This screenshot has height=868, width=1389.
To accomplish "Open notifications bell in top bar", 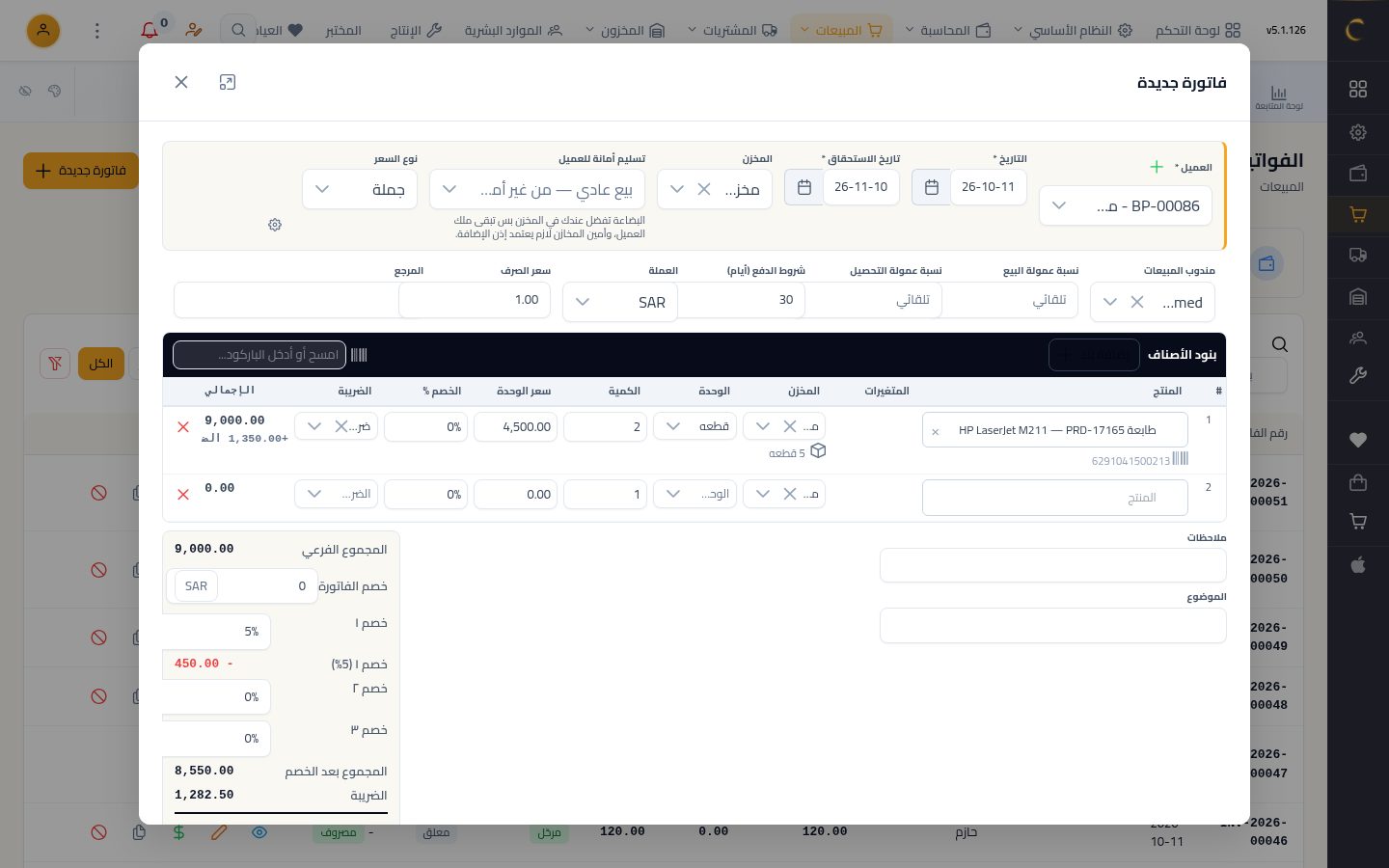I will tap(150, 31).
